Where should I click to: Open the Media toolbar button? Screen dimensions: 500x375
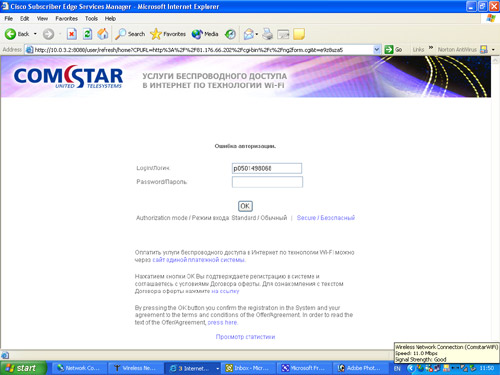coord(205,34)
